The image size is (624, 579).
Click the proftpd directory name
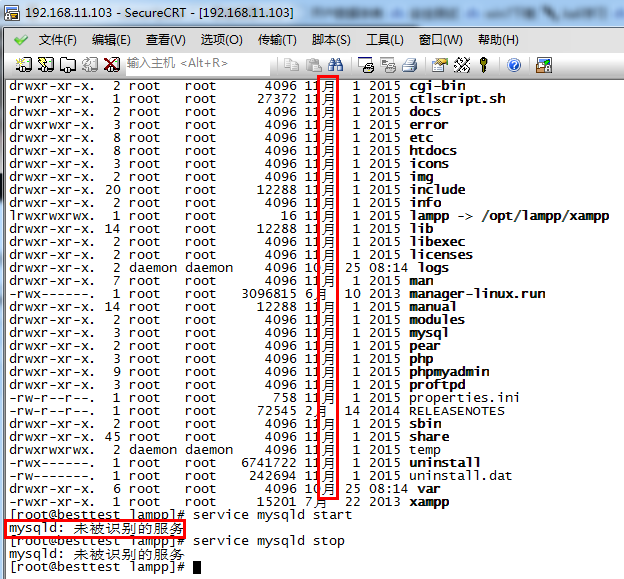pos(437,385)
